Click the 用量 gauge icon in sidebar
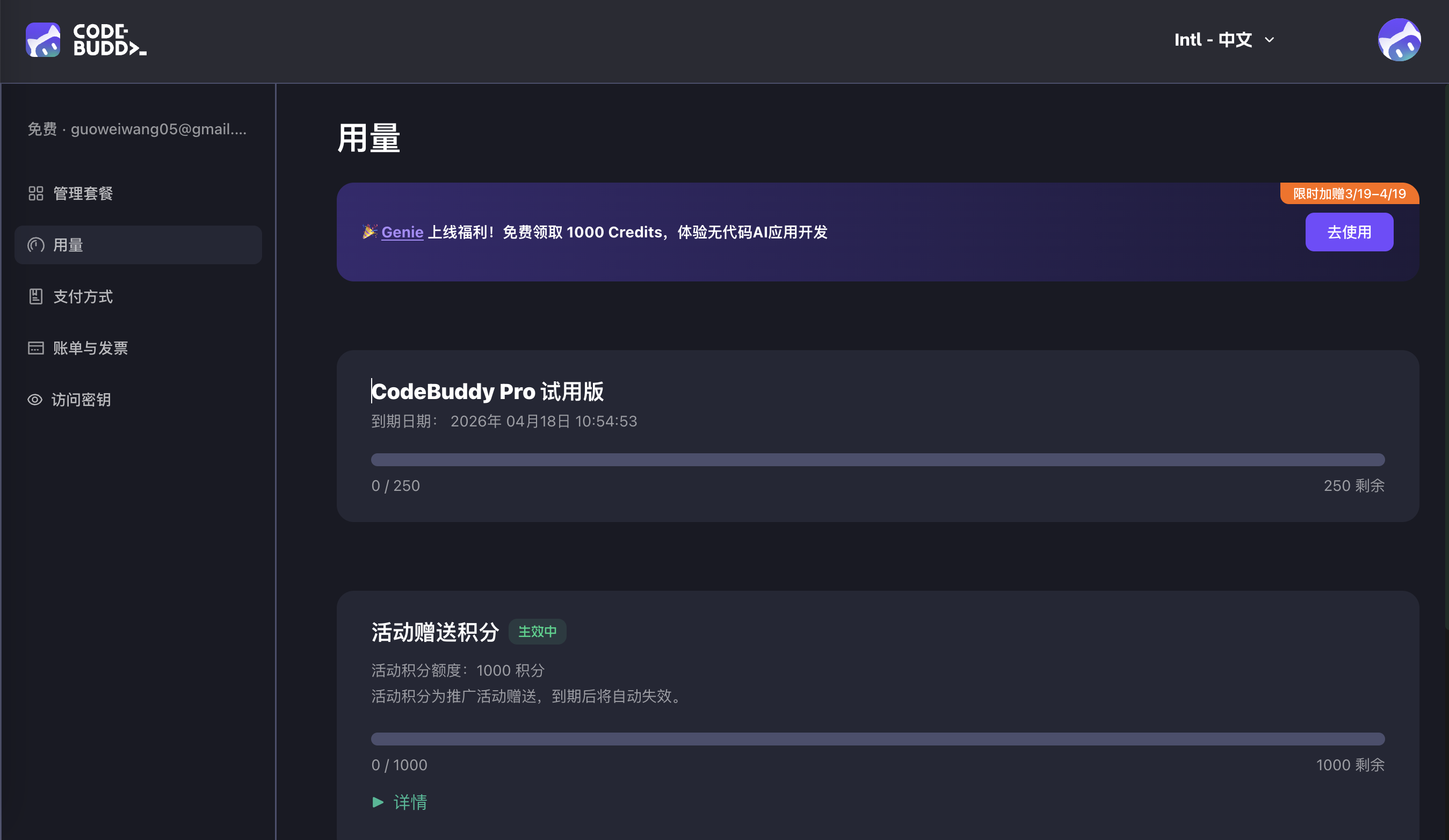The width and height of the screenshot is (1449, 840). 35,244
